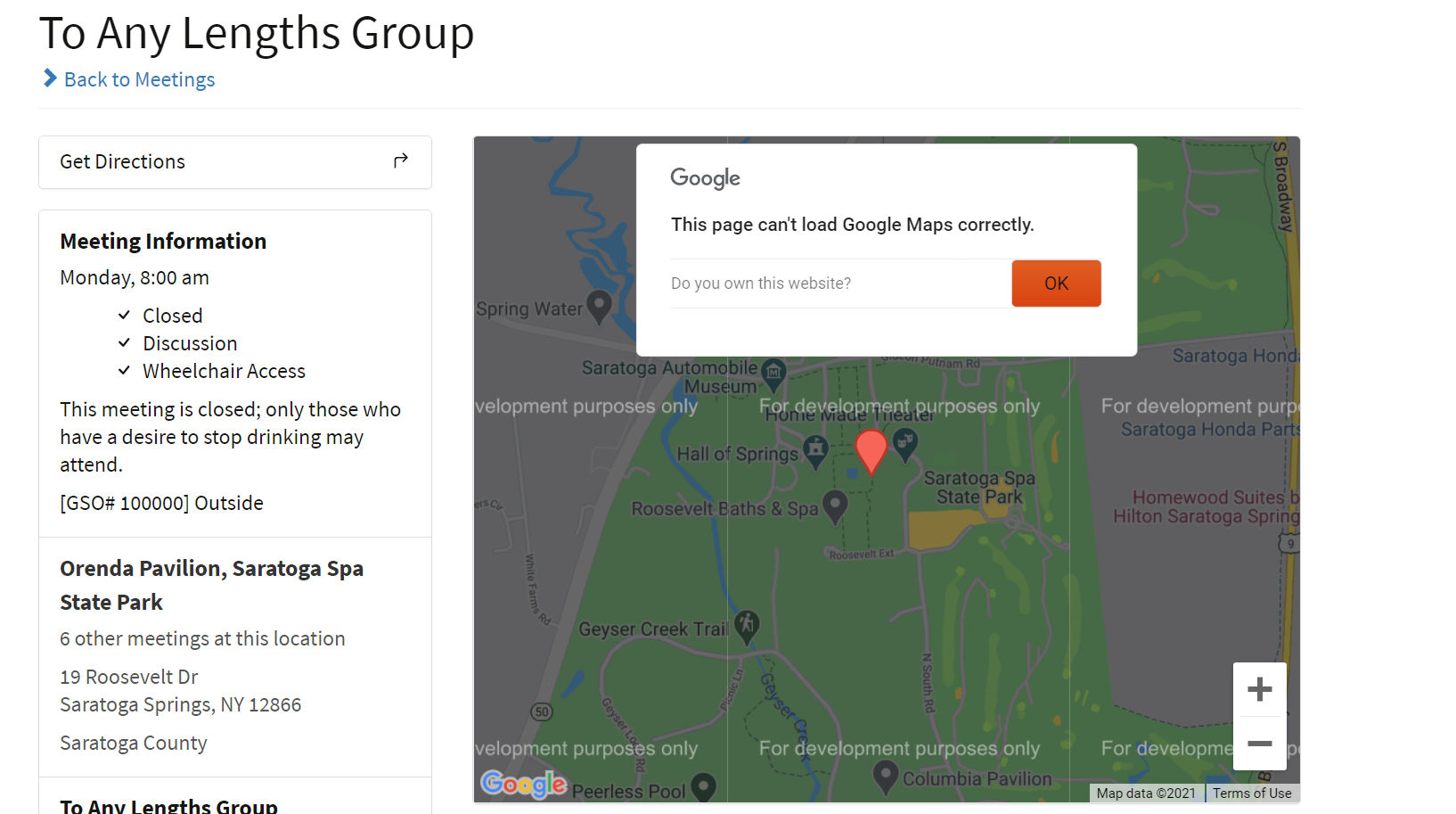1456x814 pixels.
Task: Click the 'Map data ©2021' label
Action: [x=1146, y=793]
